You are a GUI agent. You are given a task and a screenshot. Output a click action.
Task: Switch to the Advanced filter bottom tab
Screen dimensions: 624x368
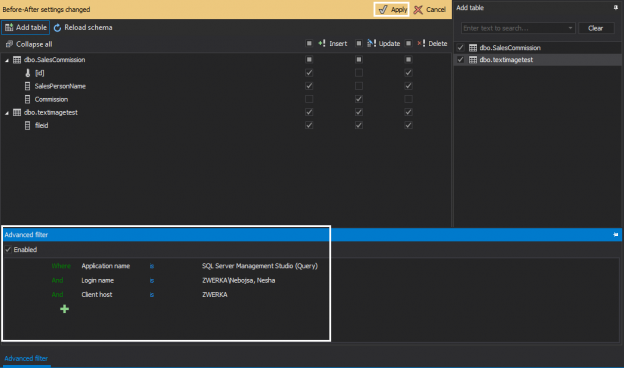(x=26, y=358)
